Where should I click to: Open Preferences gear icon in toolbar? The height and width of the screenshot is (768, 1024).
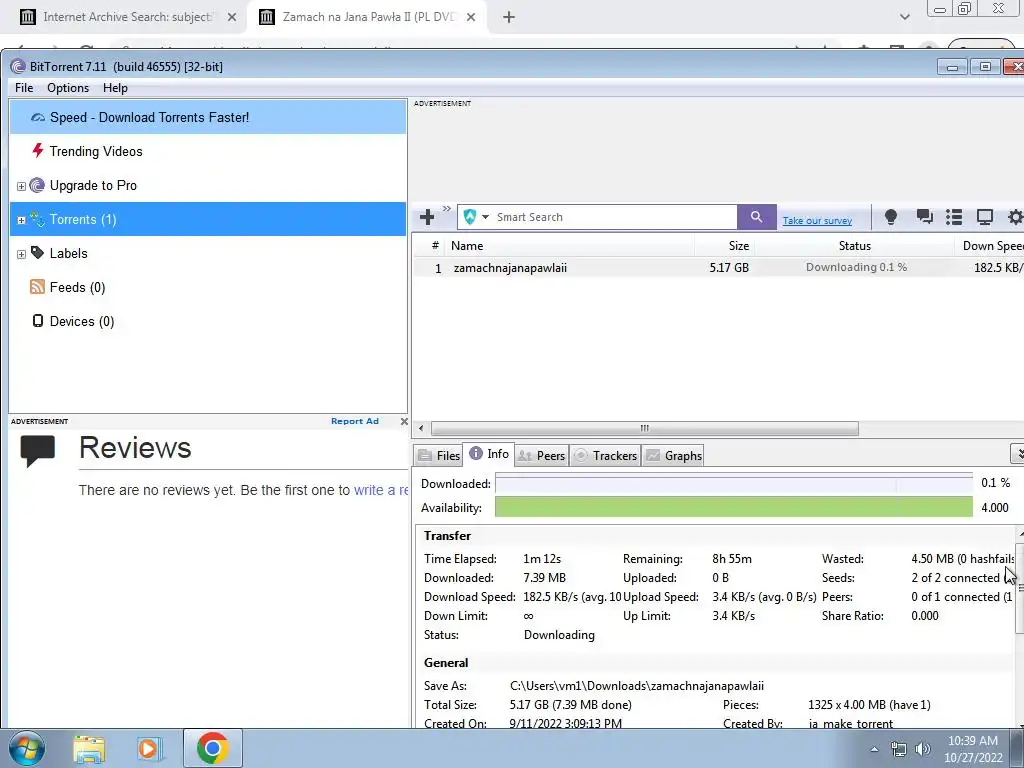[1016, 217]
